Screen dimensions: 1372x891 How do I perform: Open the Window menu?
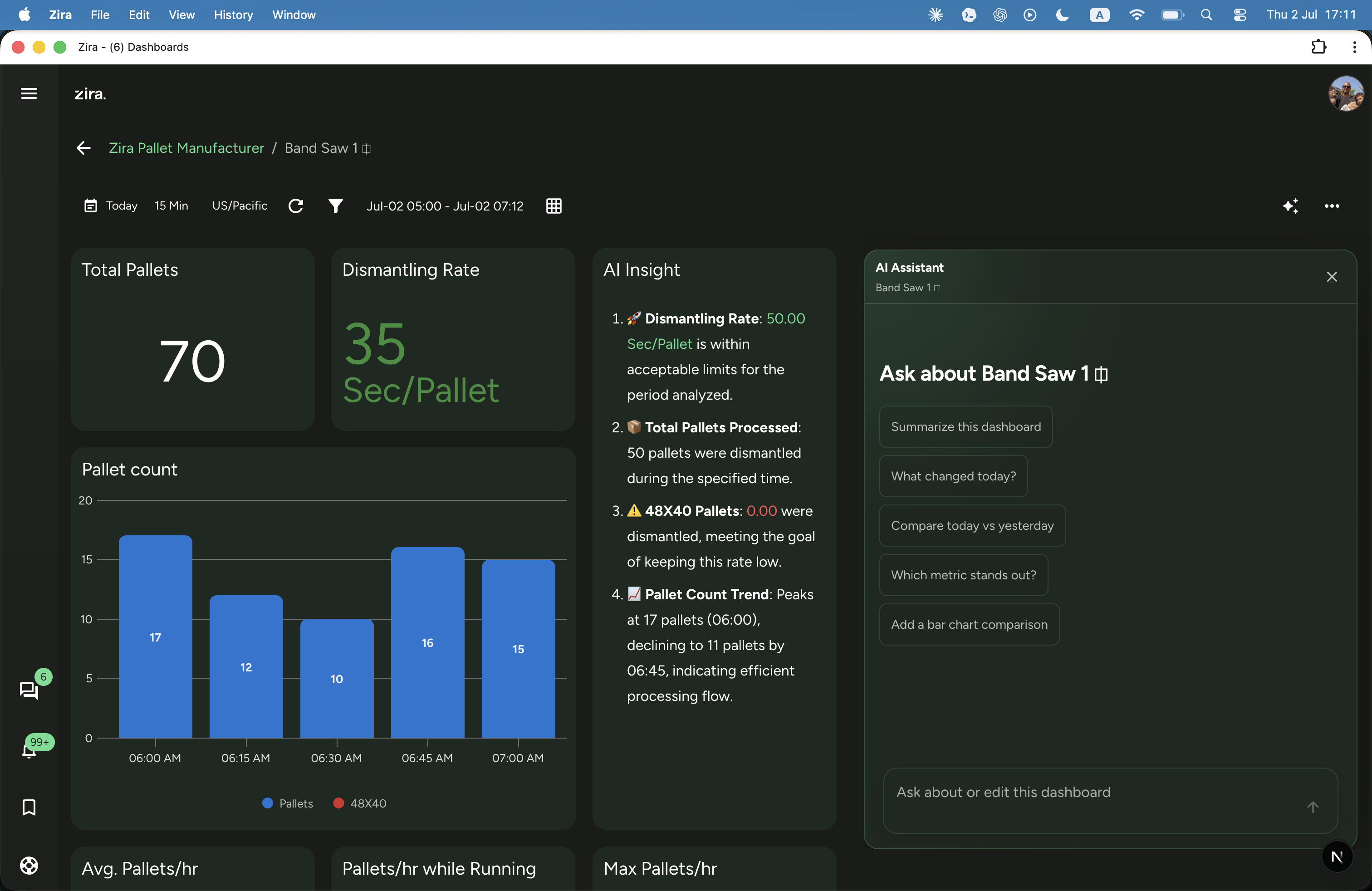tap(294, 15)
